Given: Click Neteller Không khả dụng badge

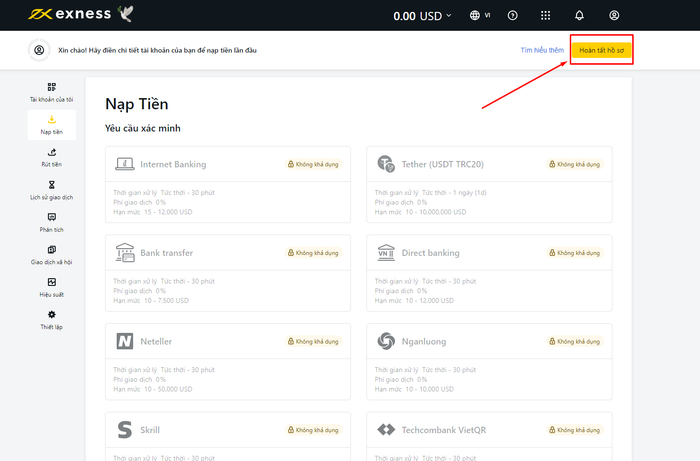Looking at the screenshot, I should (x=313, y=341).
